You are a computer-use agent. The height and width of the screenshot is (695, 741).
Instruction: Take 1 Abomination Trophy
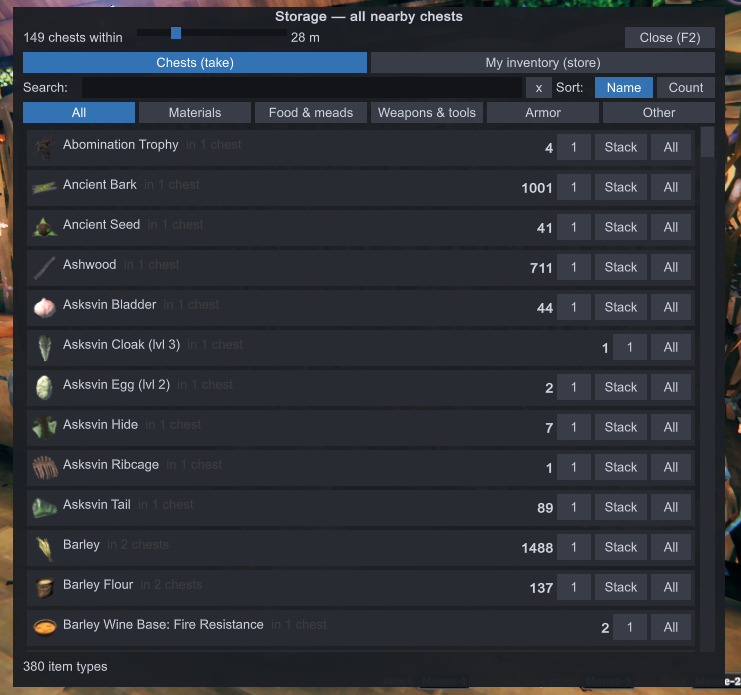click(x=574, y=147)
